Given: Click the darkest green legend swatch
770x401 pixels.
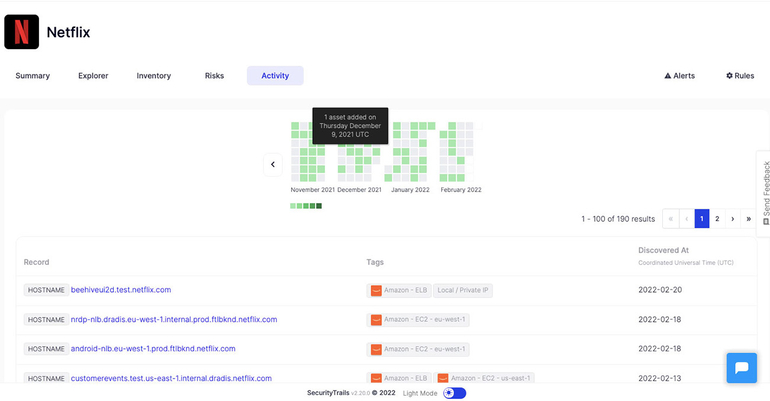Looking at the screenshot, I should pyautogui.click(x=319, y=206).
